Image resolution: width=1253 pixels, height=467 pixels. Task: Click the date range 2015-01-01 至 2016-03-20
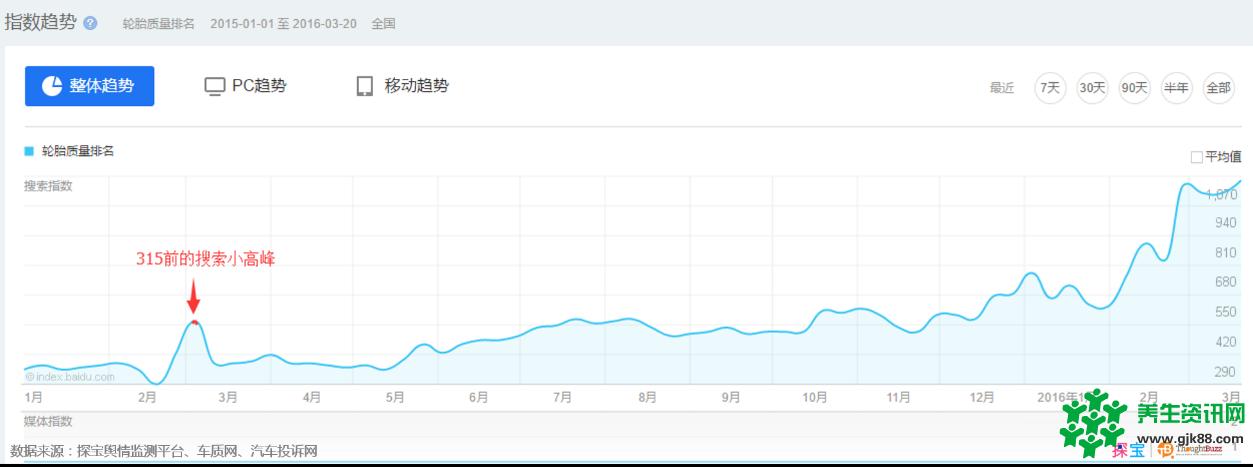(x=284, y=23)
